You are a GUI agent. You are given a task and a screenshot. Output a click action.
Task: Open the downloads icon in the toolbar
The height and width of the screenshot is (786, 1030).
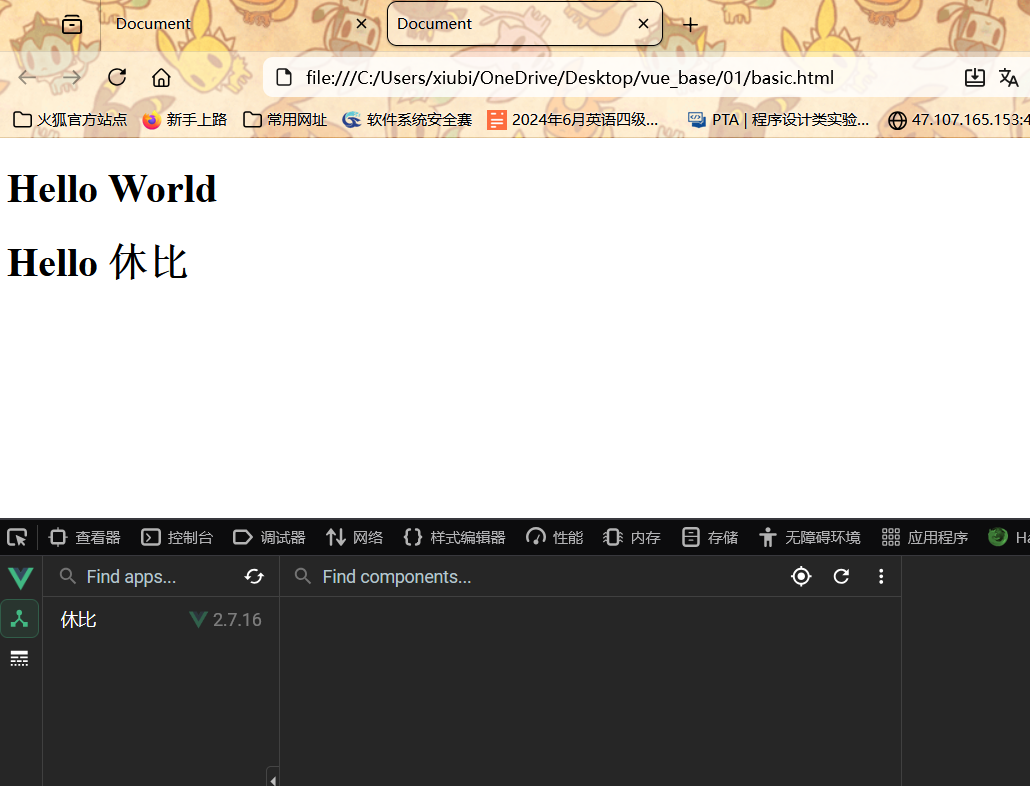click(974, 78)
